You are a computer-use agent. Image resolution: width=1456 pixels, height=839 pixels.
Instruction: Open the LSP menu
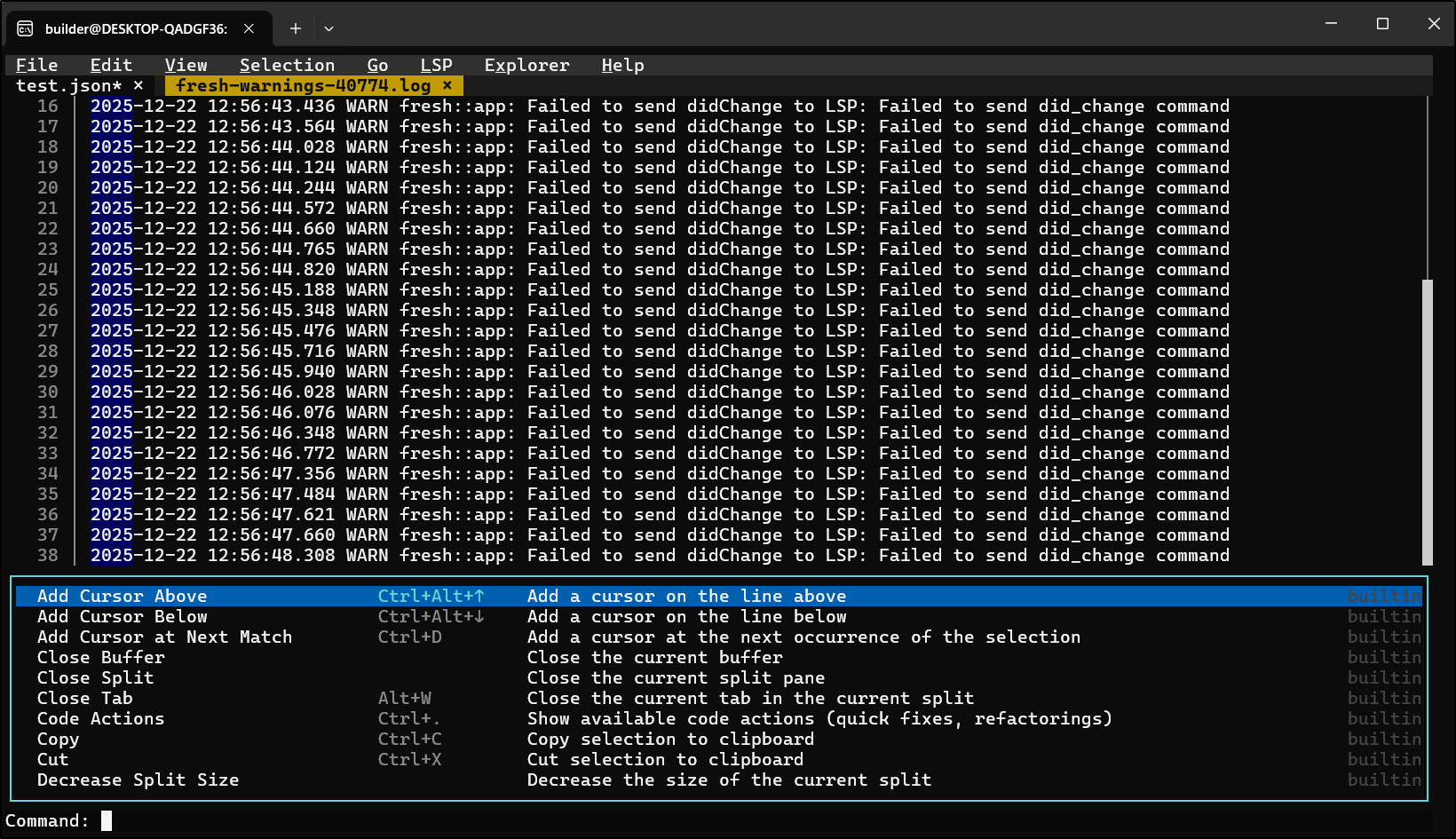click(436, 65)
